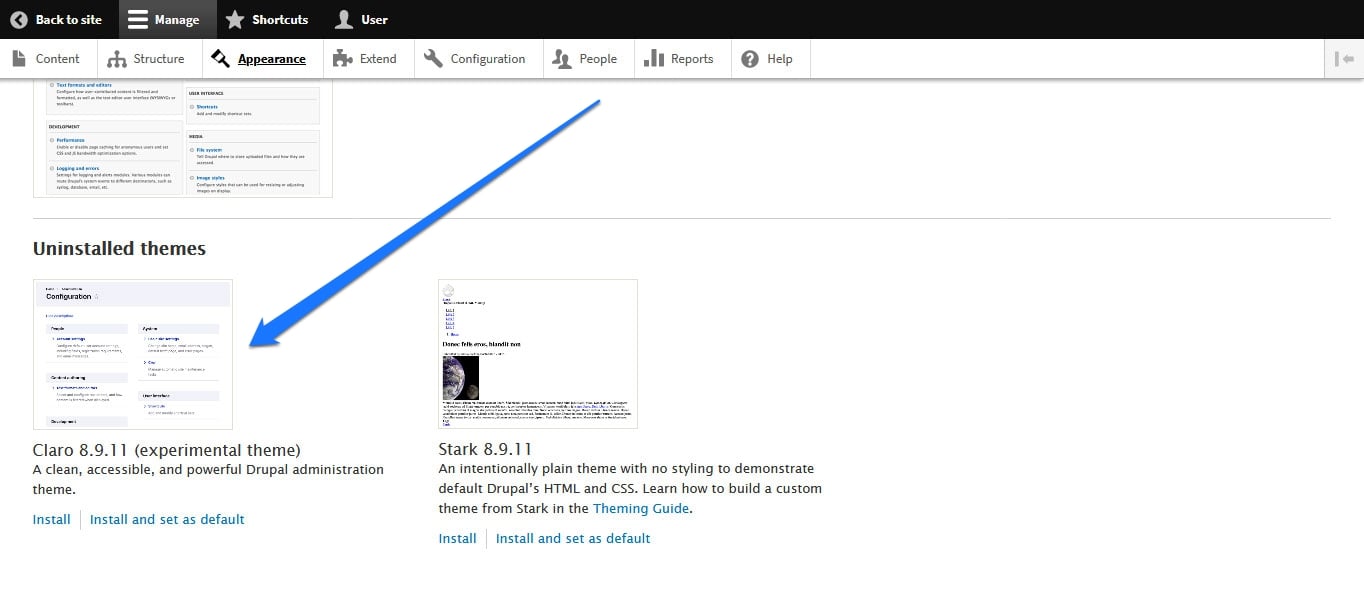Image resolution: width=1364 pixels, height=593 pixels.
Task: Open the User account menu
Action: [361, 19]
